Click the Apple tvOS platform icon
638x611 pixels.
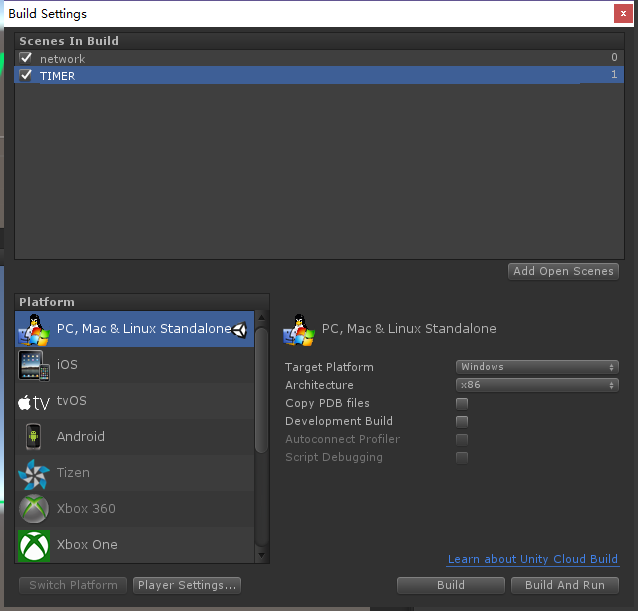coord(34,402)
